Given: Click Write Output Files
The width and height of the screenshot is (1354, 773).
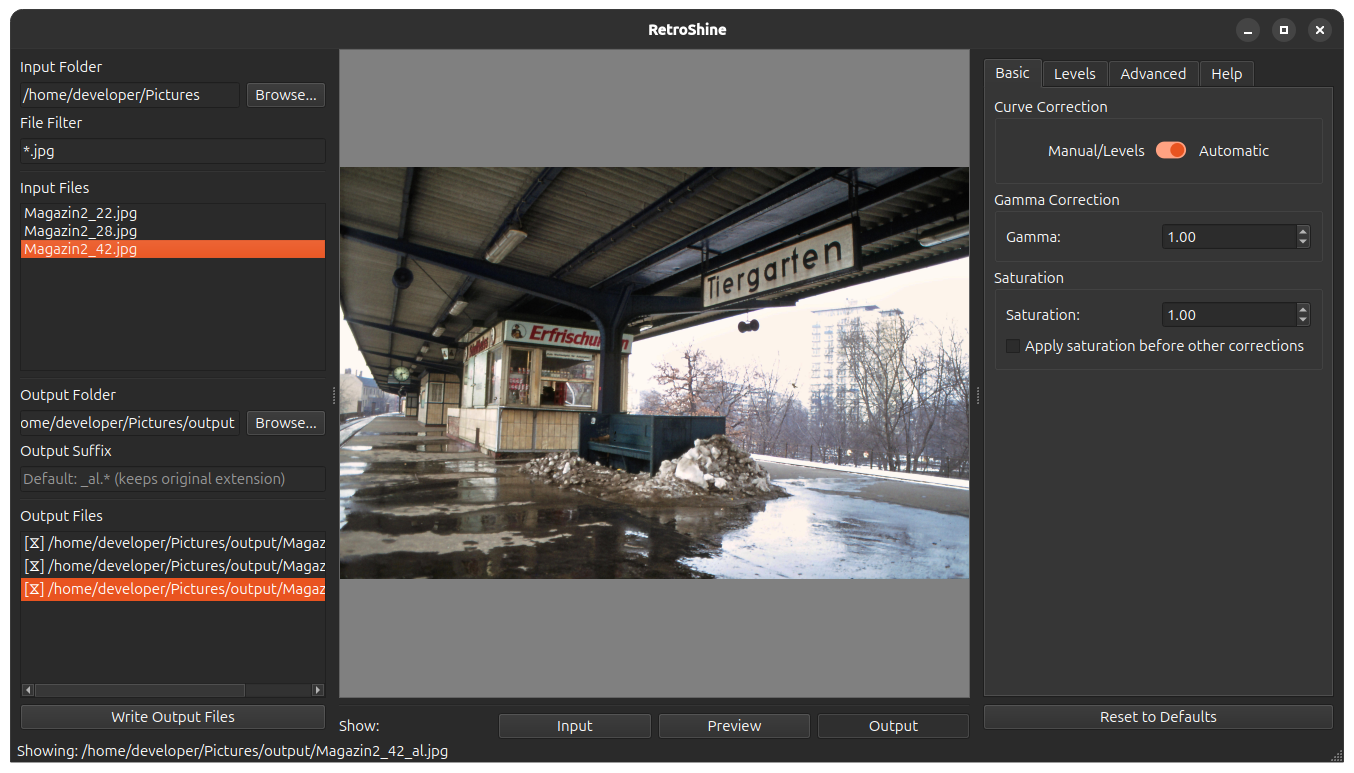Looking at the screenshot, I should pyautogui.click(x=172, y=716).
